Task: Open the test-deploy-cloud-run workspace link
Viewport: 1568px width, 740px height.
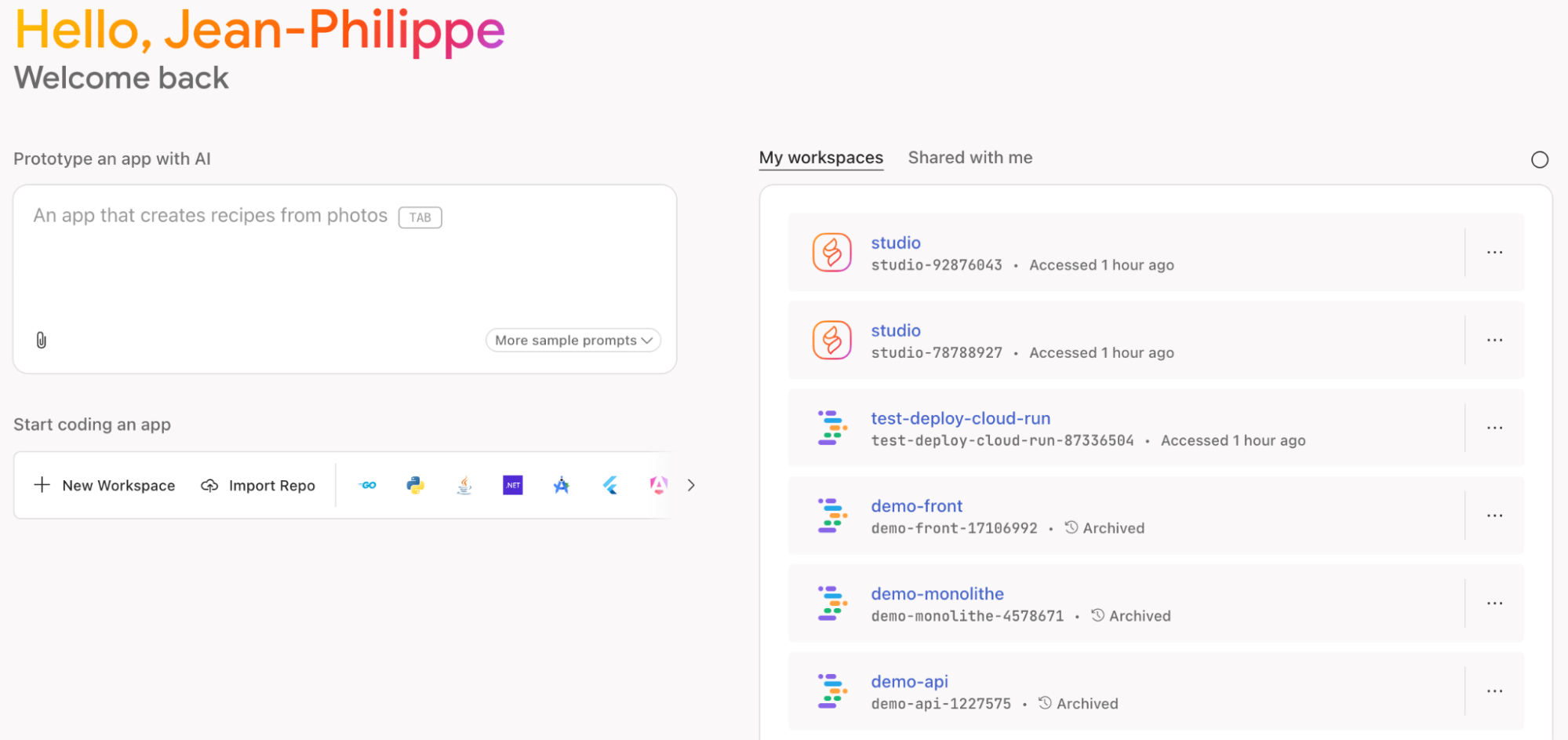Action: [x=960, y=418]
